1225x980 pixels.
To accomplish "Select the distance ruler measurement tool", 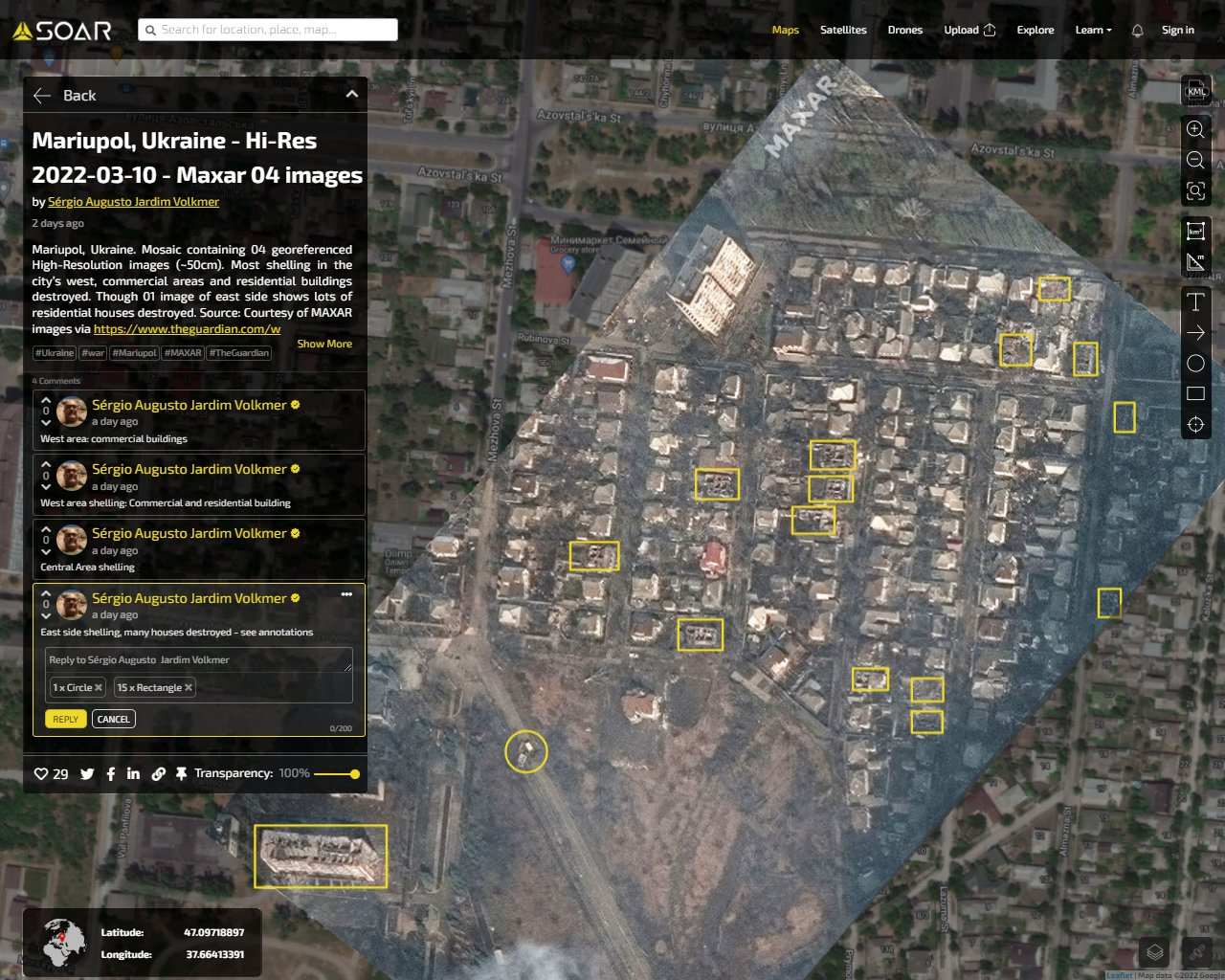I will [1195, 262].
